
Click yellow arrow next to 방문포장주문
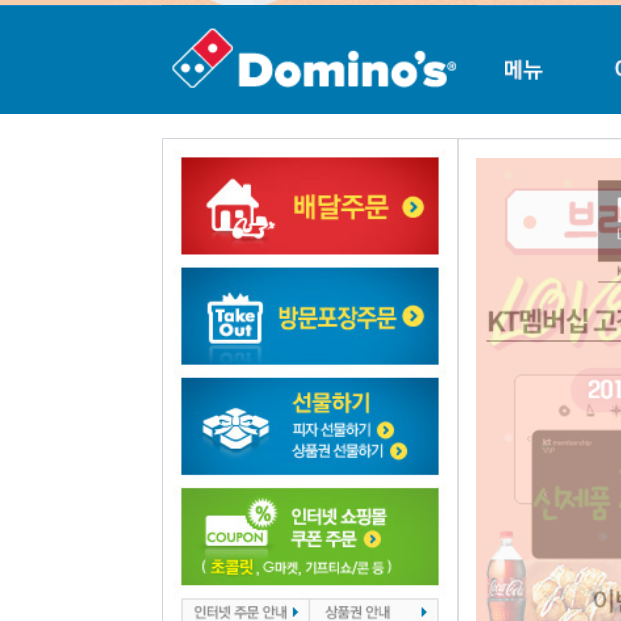tap(413, 316)
